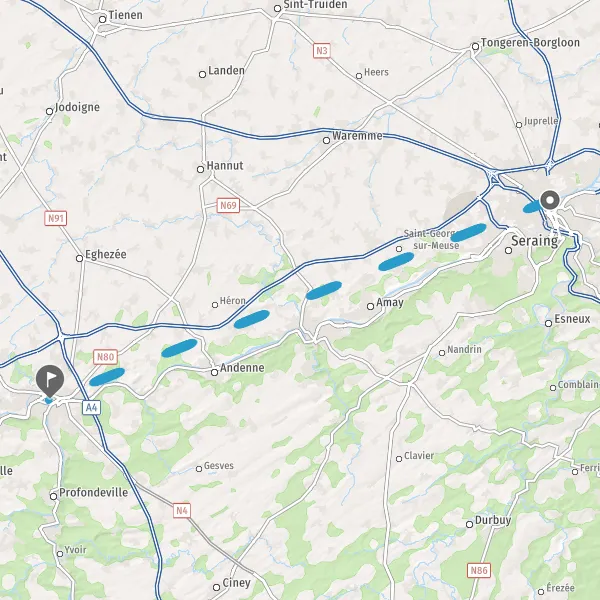Viewport: 600px width, 600px height.
Task: Select the Eghezée town label
Action: (106, 254)
